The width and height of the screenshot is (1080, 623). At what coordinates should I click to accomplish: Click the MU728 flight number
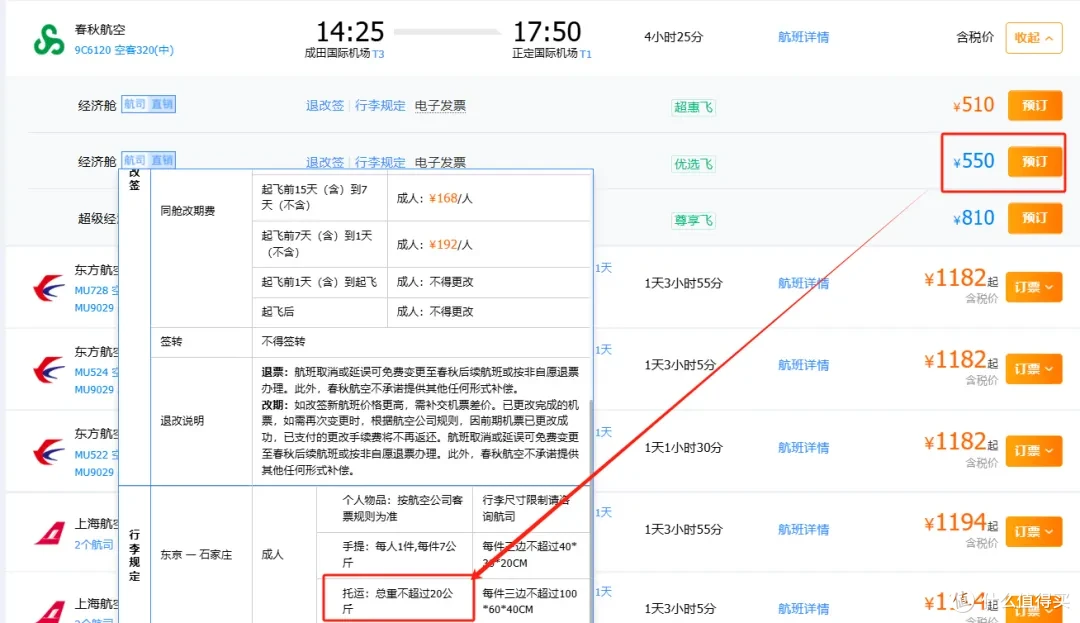(x=92, y=291)
